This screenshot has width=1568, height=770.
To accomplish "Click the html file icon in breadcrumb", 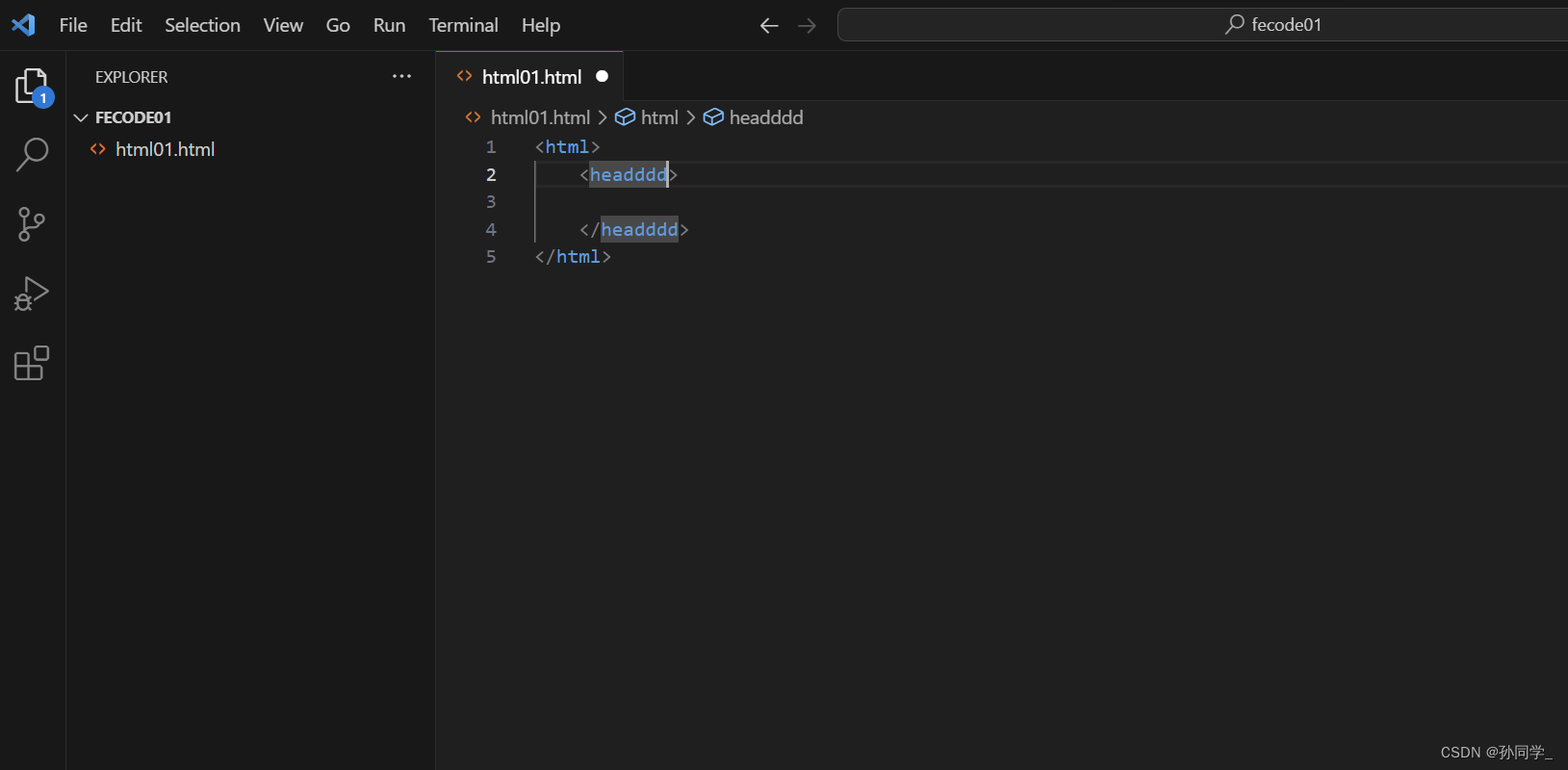I will coord(473,117).
